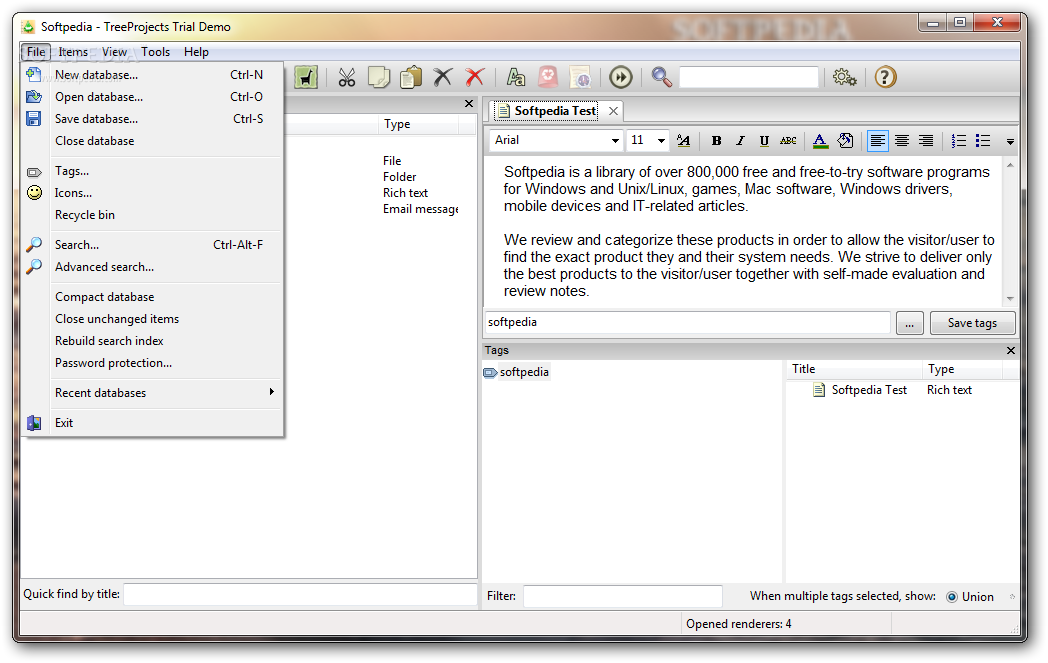The width and height of the screenshot is (1048, 663).
Task: Click the font formatting icon beside size
Action: point(683,140)
